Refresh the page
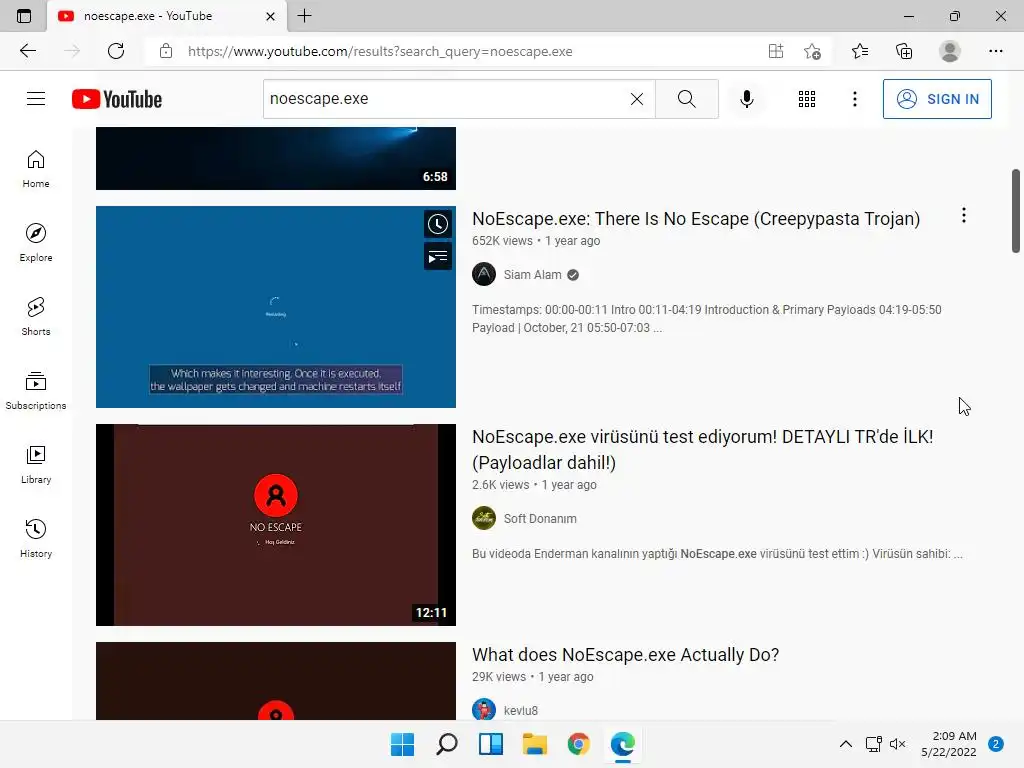1024x768 pixels. [116, 51]
